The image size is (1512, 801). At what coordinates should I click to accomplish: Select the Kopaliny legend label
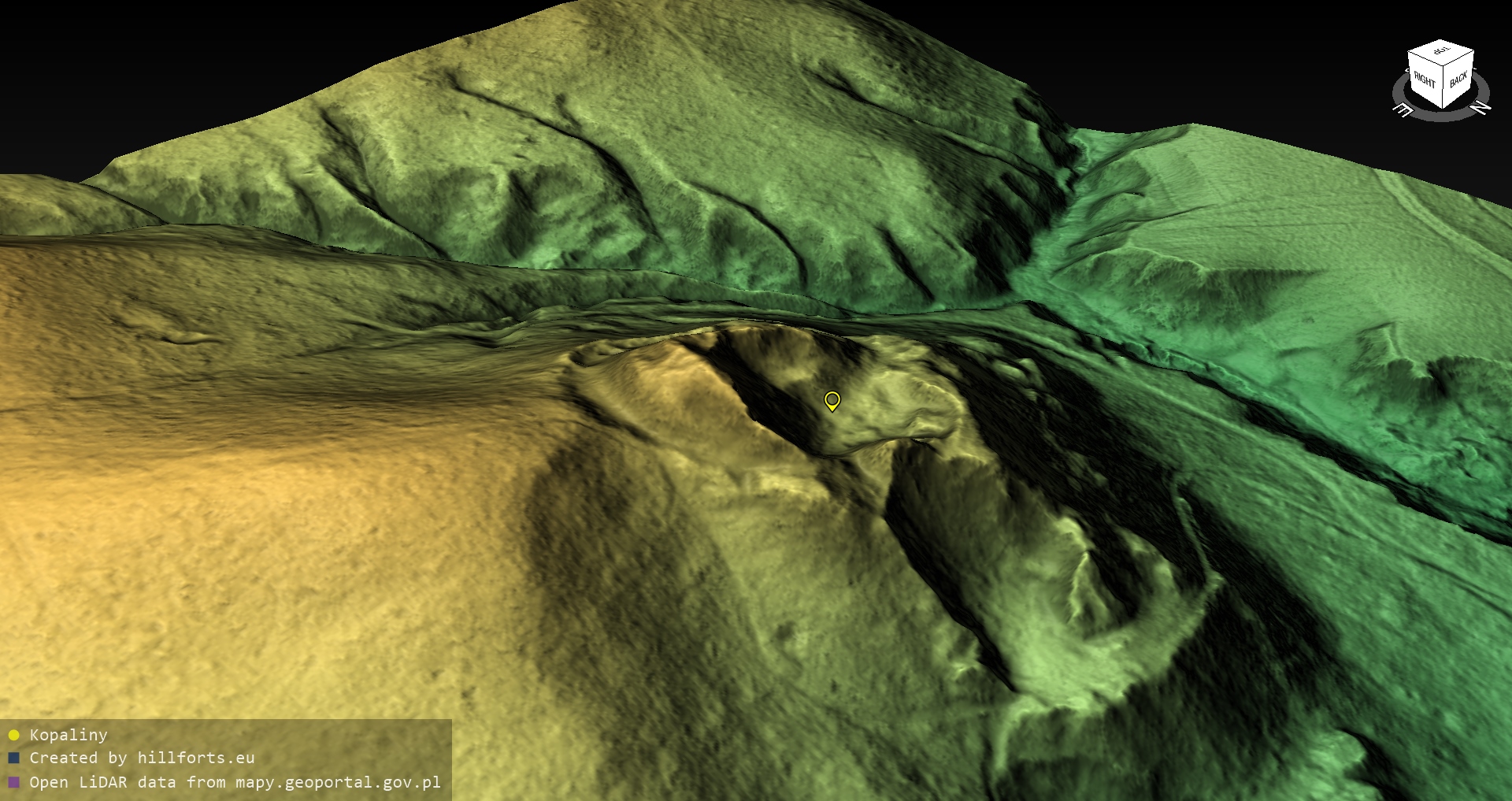[x=69, y=735]
